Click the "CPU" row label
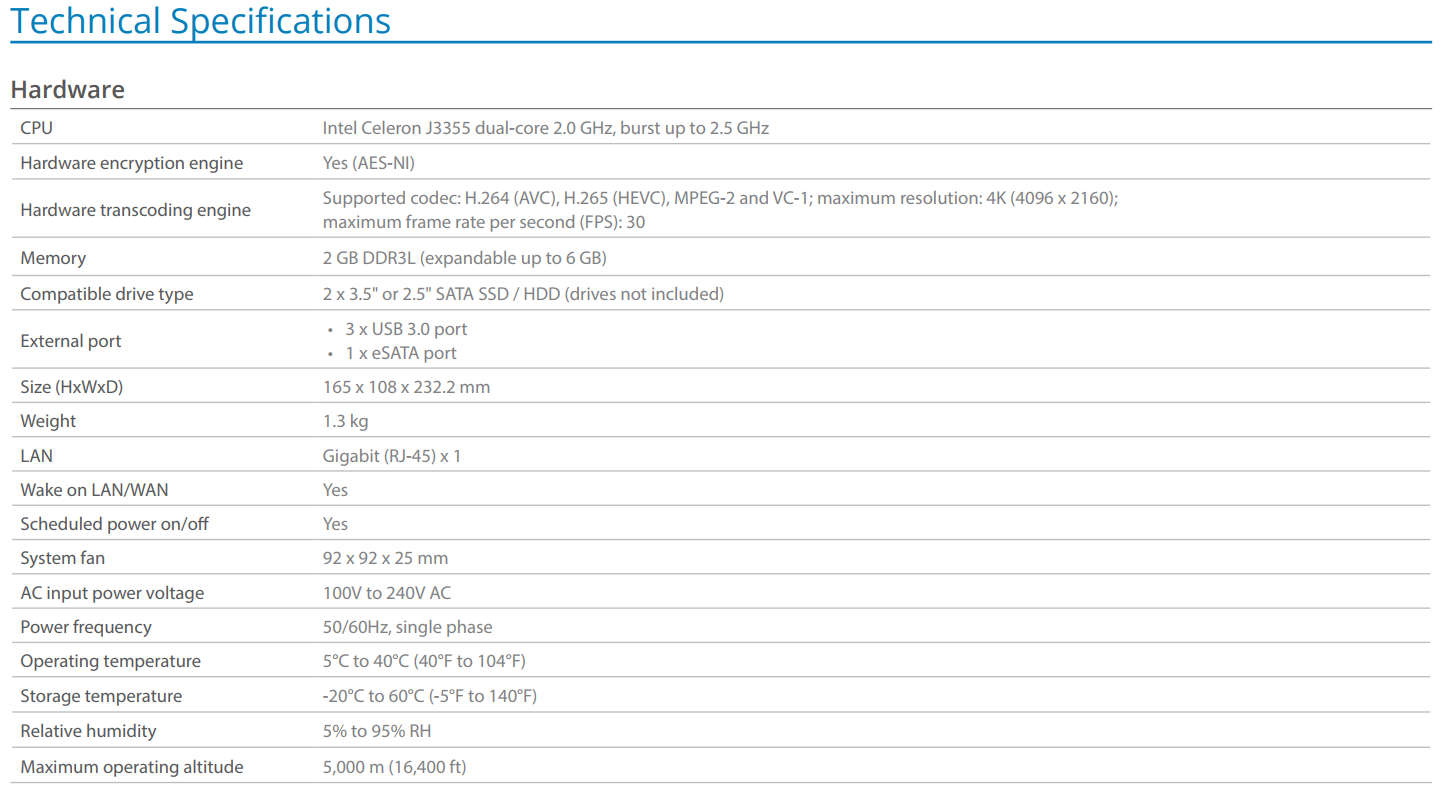The height and width of the screenshot is (797, 1444). [37, 128]
